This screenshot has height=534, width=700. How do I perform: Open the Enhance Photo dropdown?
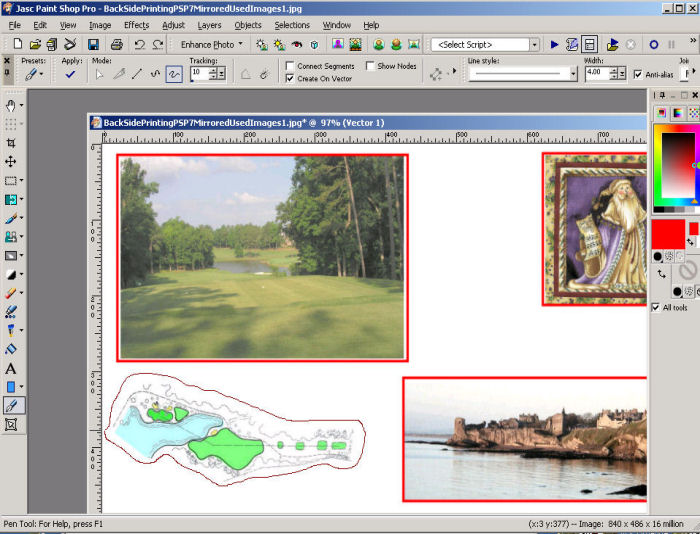click(211, 44)
